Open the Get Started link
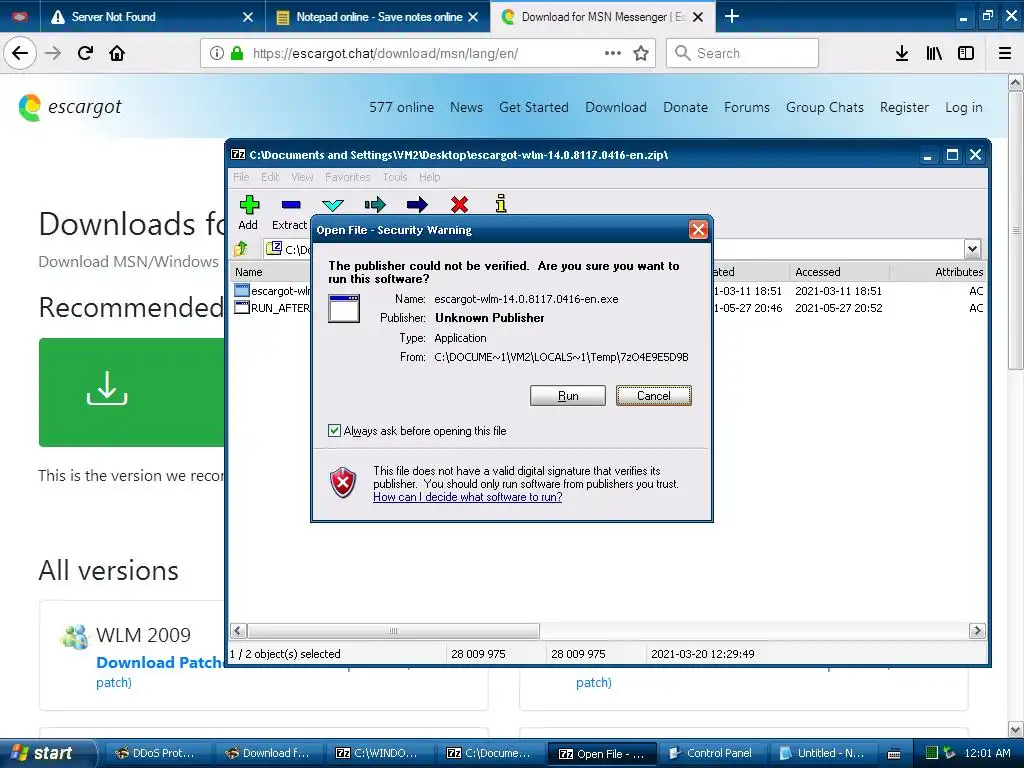 [534, 107]
